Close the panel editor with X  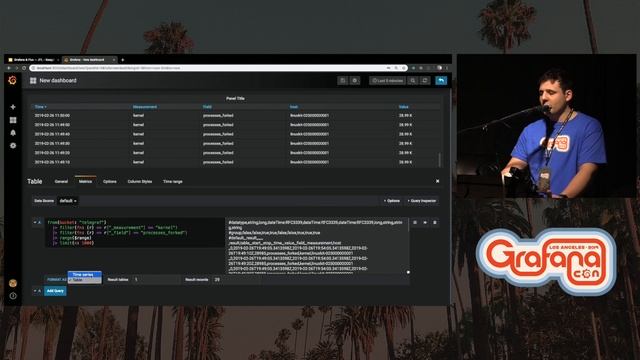click(x=438, y=181)
